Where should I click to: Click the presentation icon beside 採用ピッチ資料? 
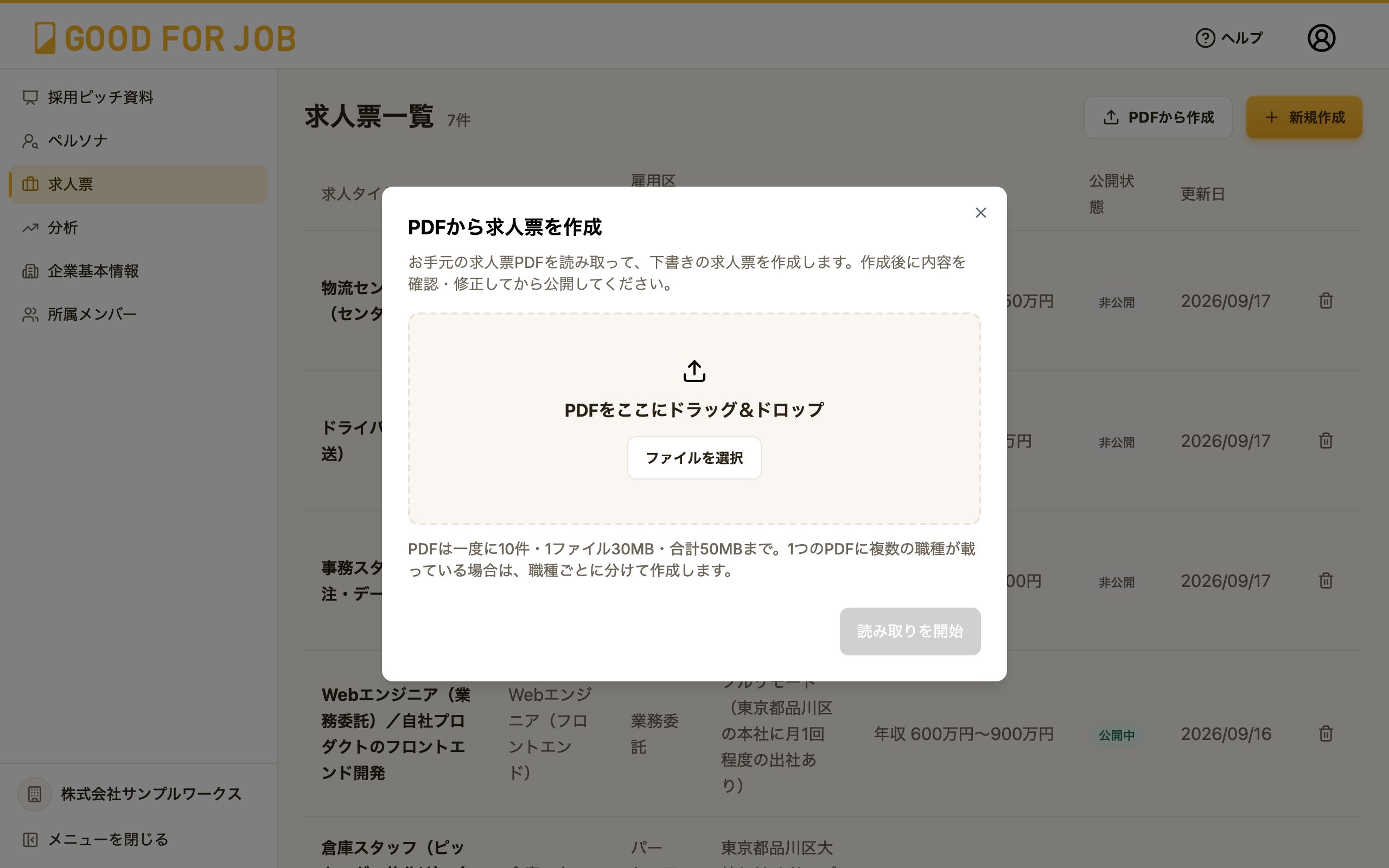click(30, 98)
